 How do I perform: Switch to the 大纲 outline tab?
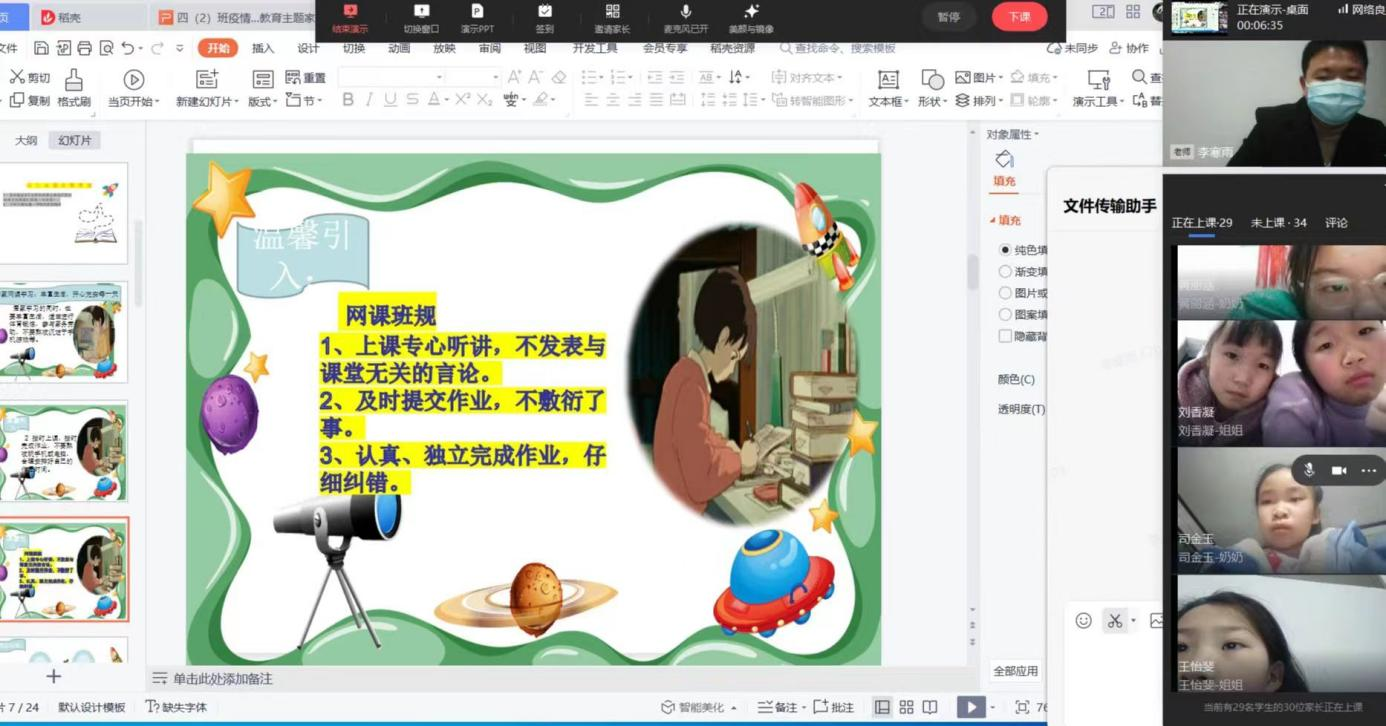pyautogui.click(x=26, y=141)
